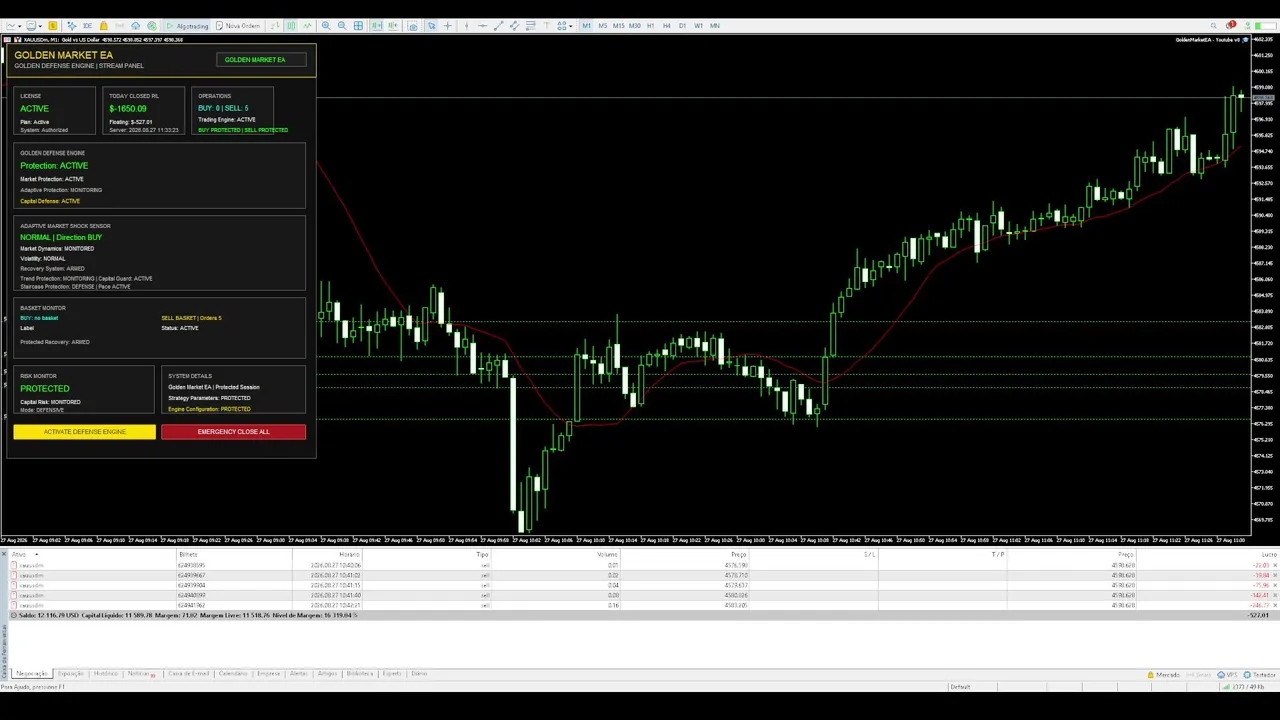Open the VPS link in the toolbox footer

pyautogui.click(x=1228, y=675)
